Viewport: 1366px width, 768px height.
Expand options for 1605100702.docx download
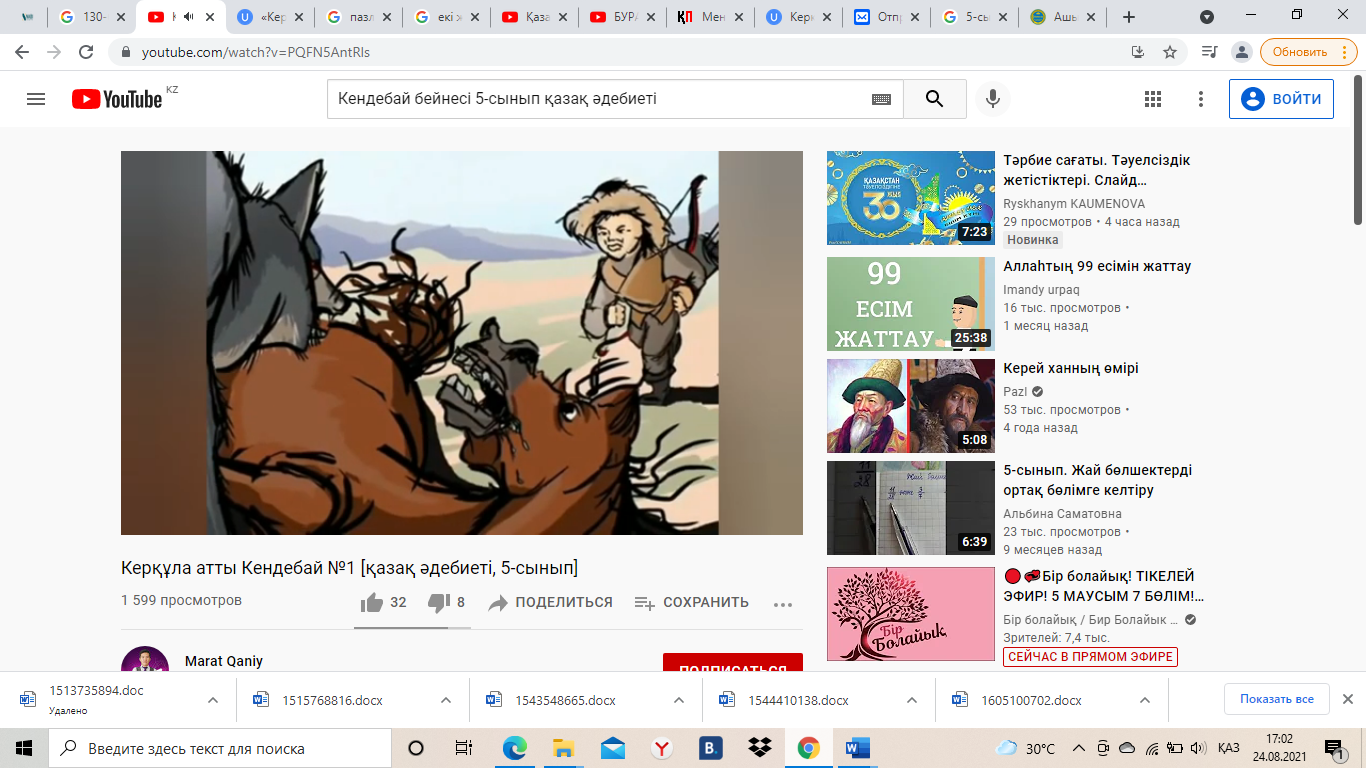click(x=1145, y=700)
